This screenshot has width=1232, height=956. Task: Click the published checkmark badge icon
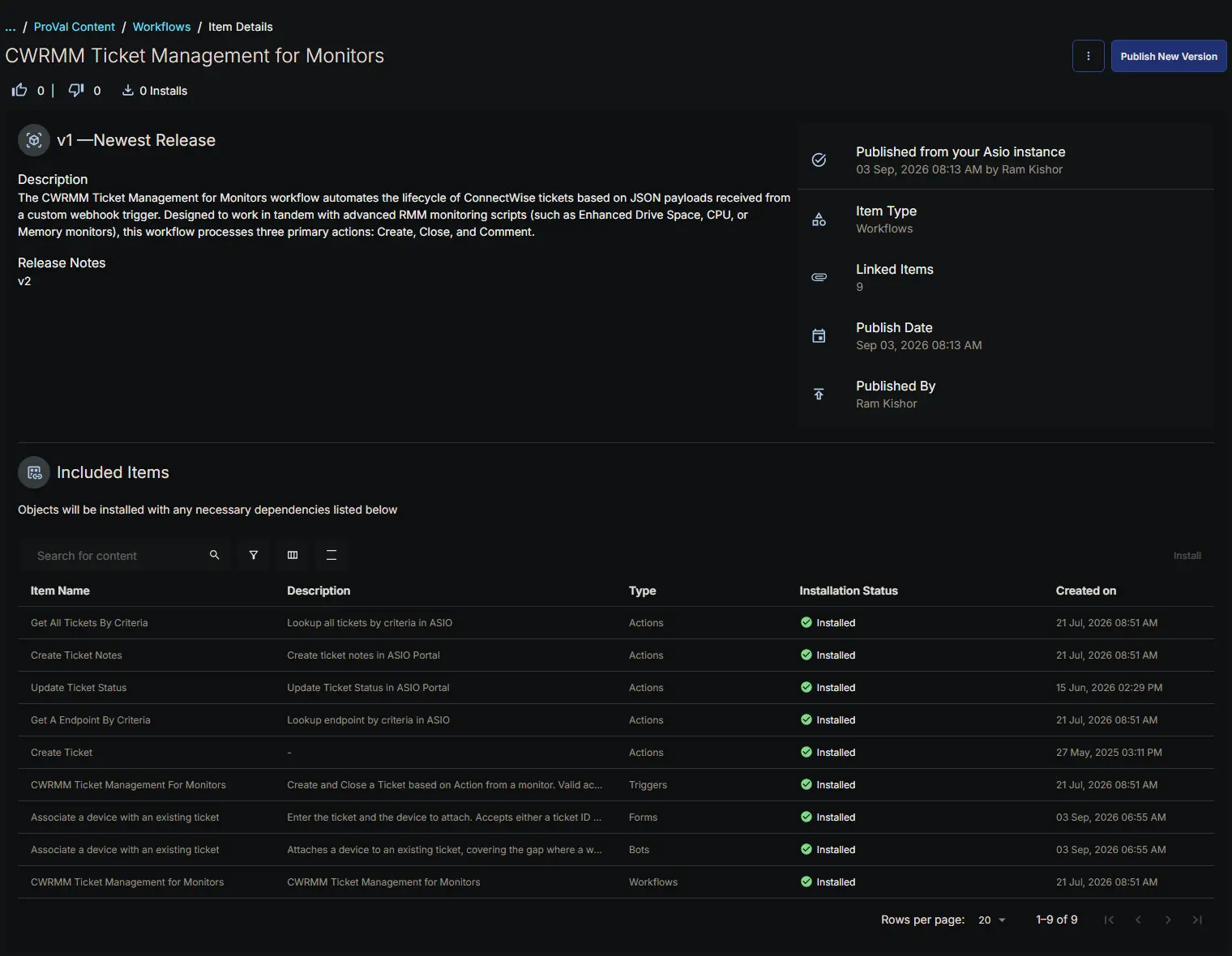(819, 160)
